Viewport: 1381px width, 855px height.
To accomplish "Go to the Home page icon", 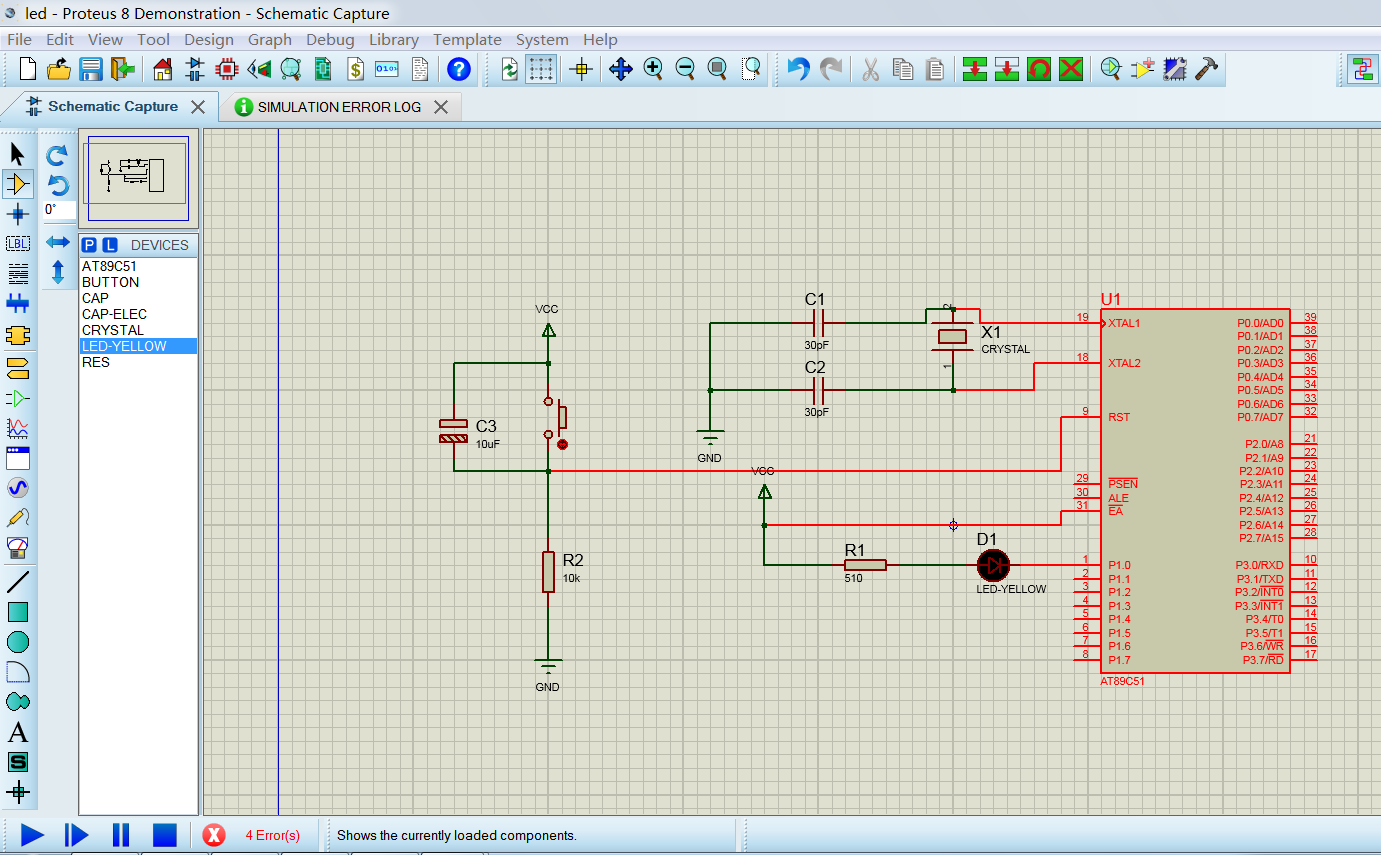I will coord(162,69).
